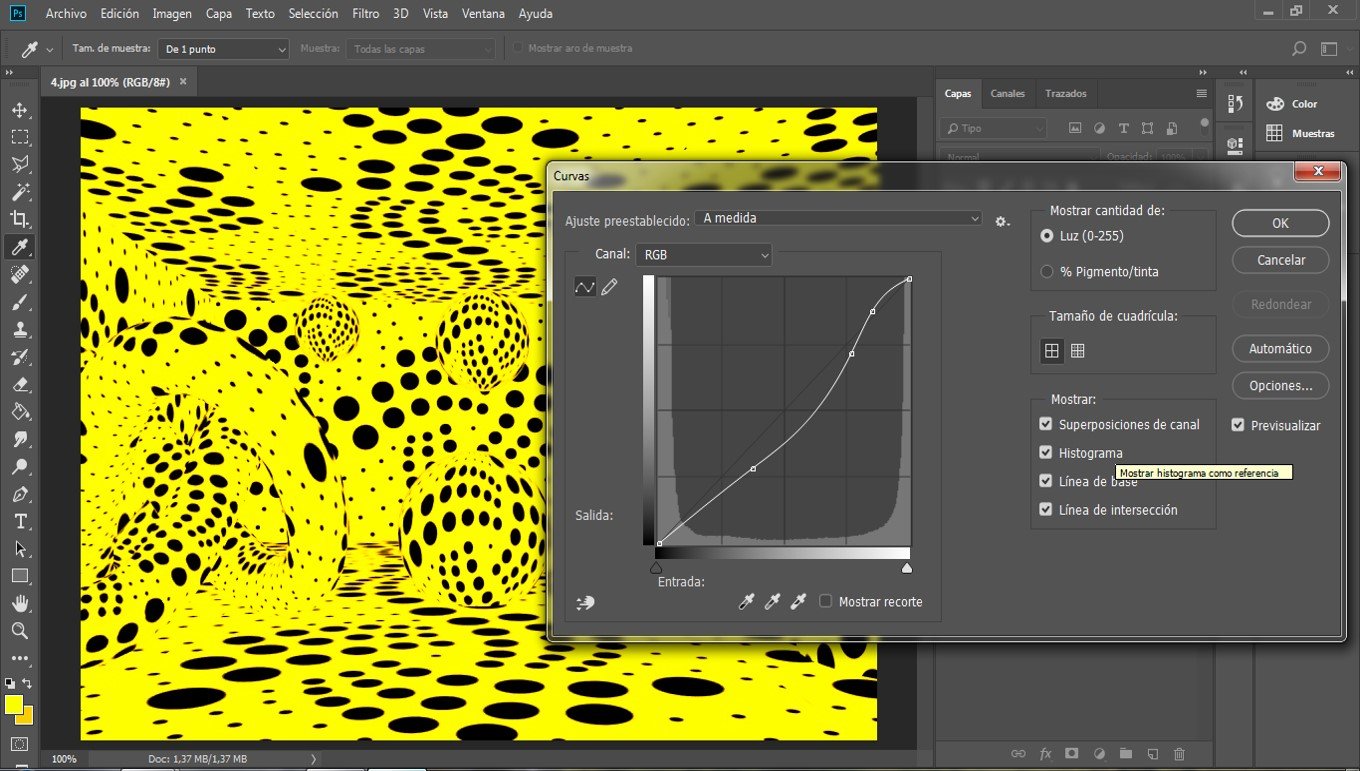Image resolution: width=1360 pixels, height=771 pixels.
Task: Select the Healing Brush tool
Action: tap(19, 274)
